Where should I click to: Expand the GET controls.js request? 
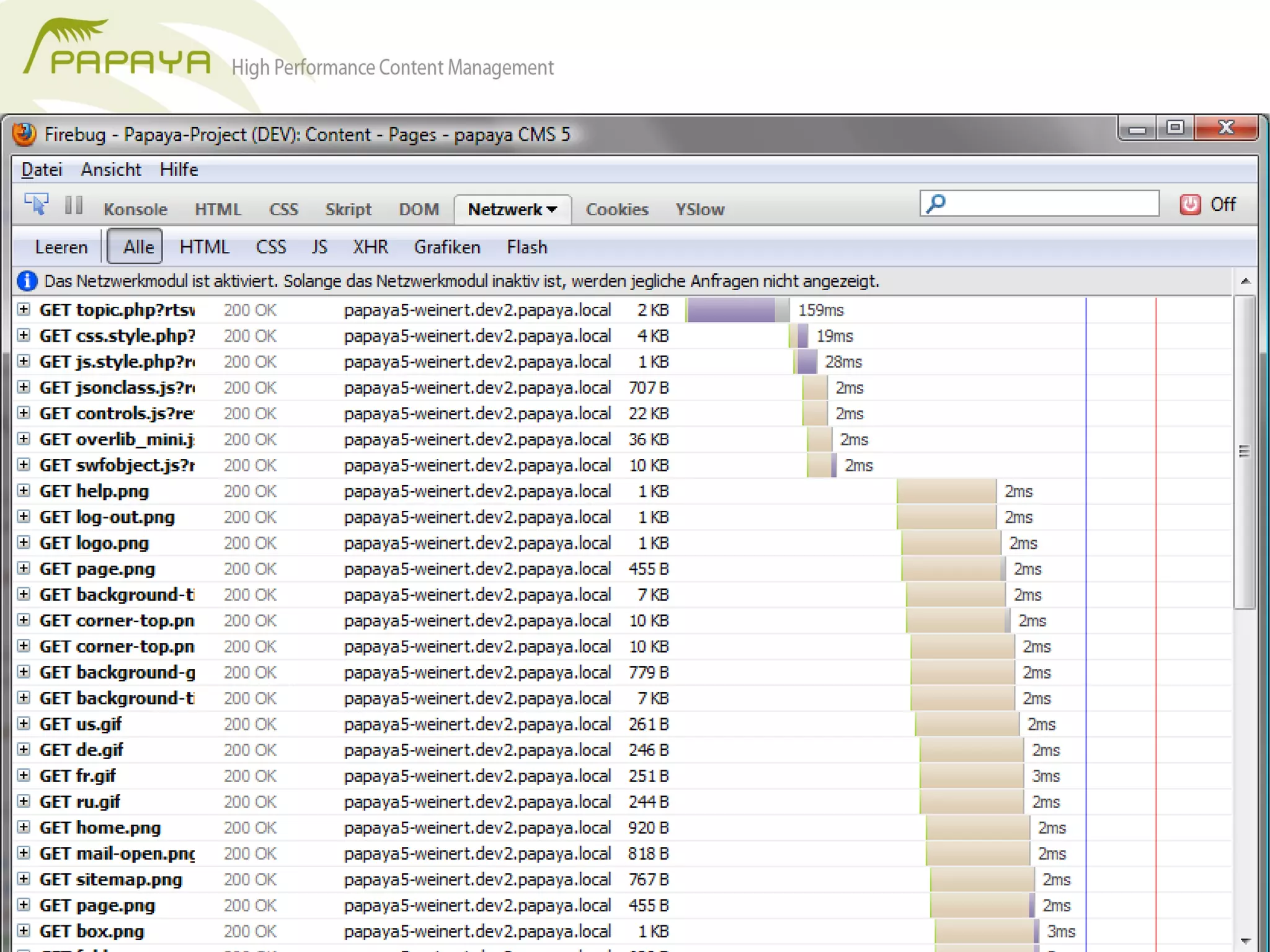coord(24,412)
